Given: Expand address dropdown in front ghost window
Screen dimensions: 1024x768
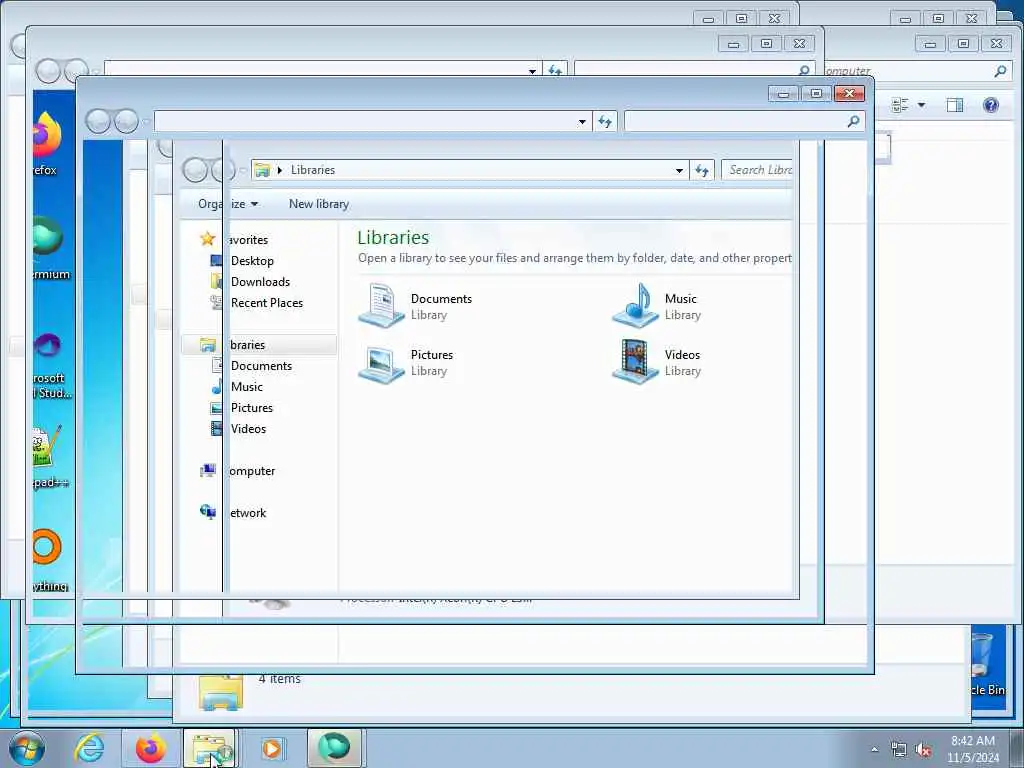Looking at the screenshot, I should point(582,121).
